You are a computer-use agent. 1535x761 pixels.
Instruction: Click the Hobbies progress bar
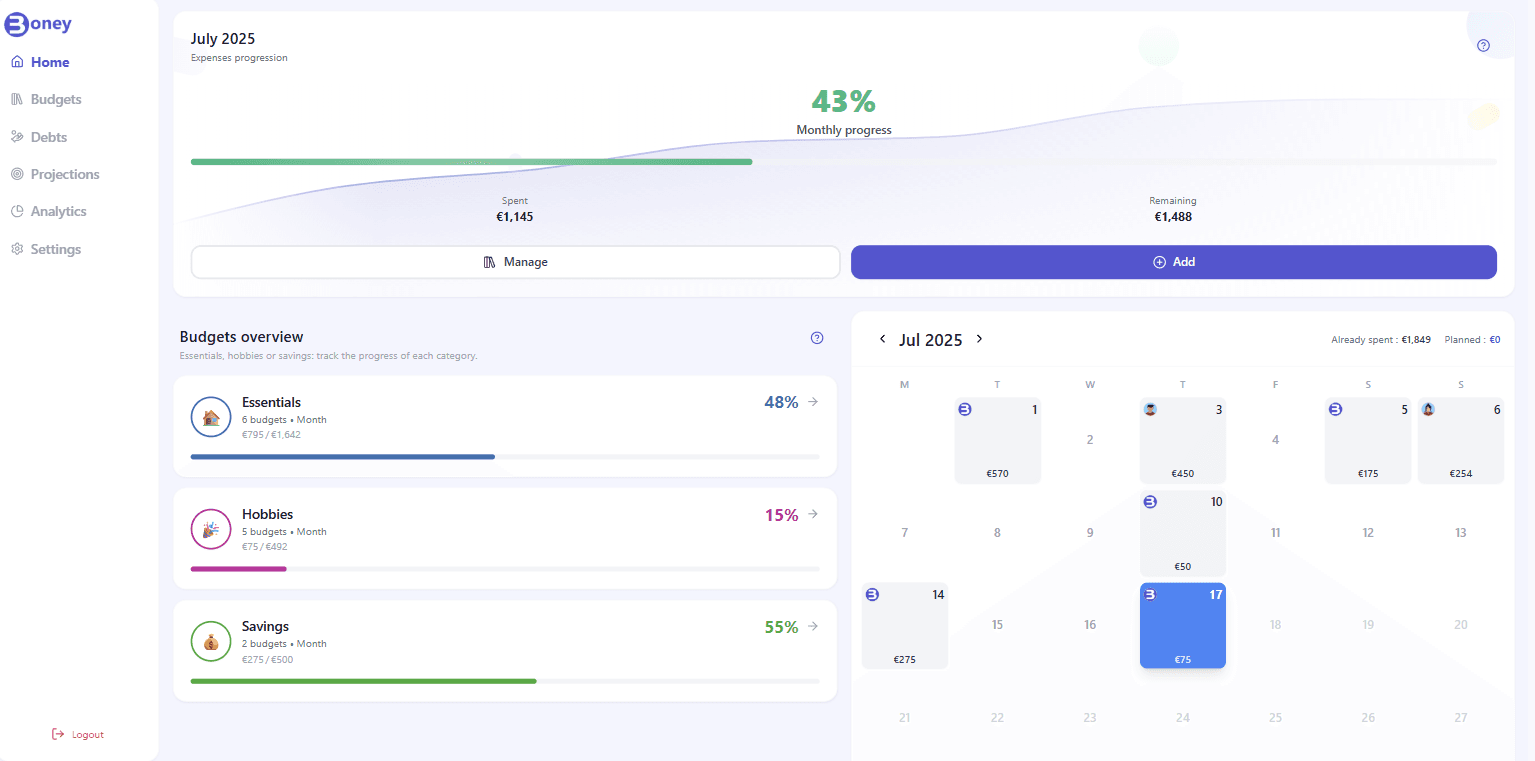point(505,569)
